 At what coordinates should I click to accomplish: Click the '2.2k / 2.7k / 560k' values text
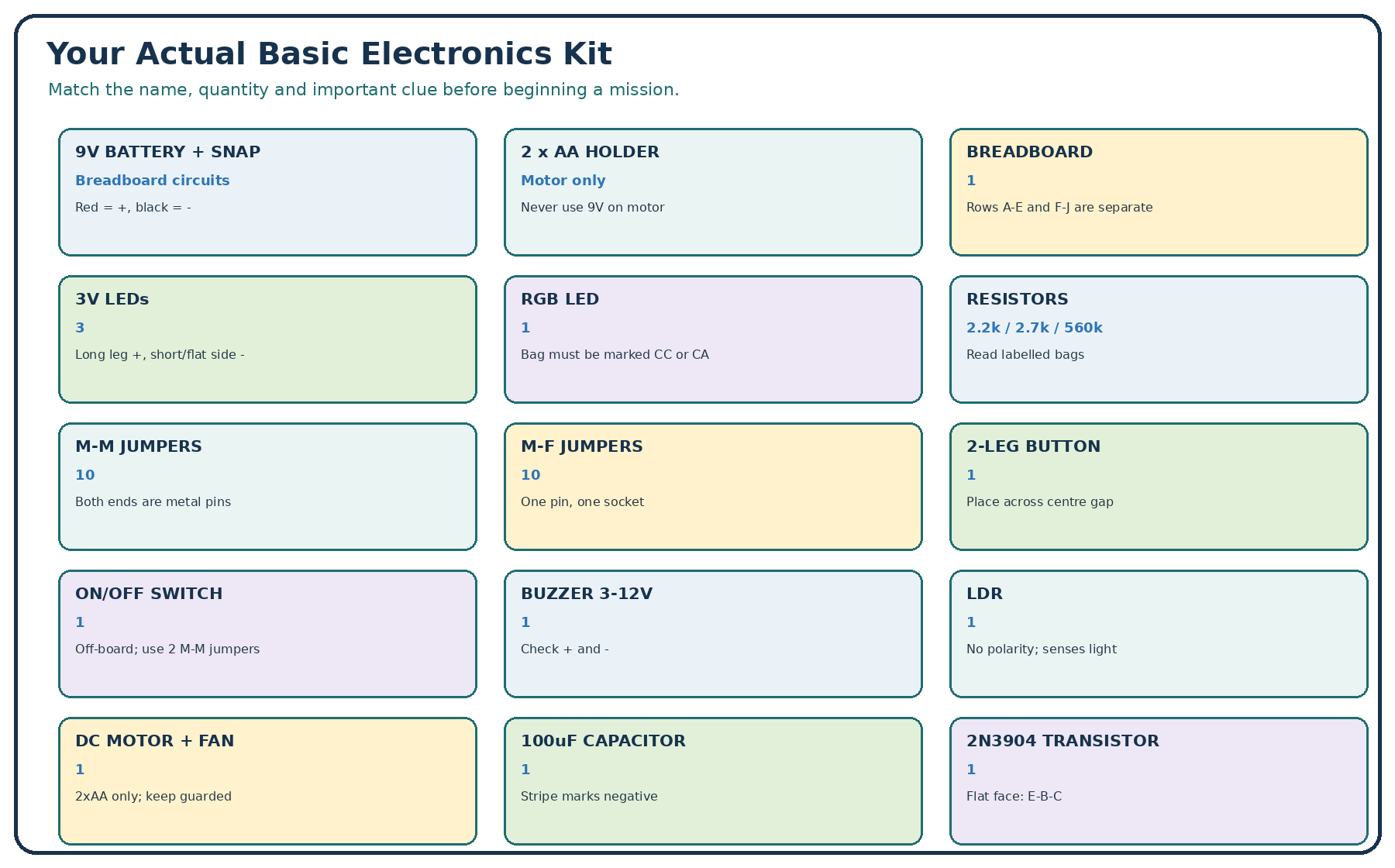[1035, 328]
